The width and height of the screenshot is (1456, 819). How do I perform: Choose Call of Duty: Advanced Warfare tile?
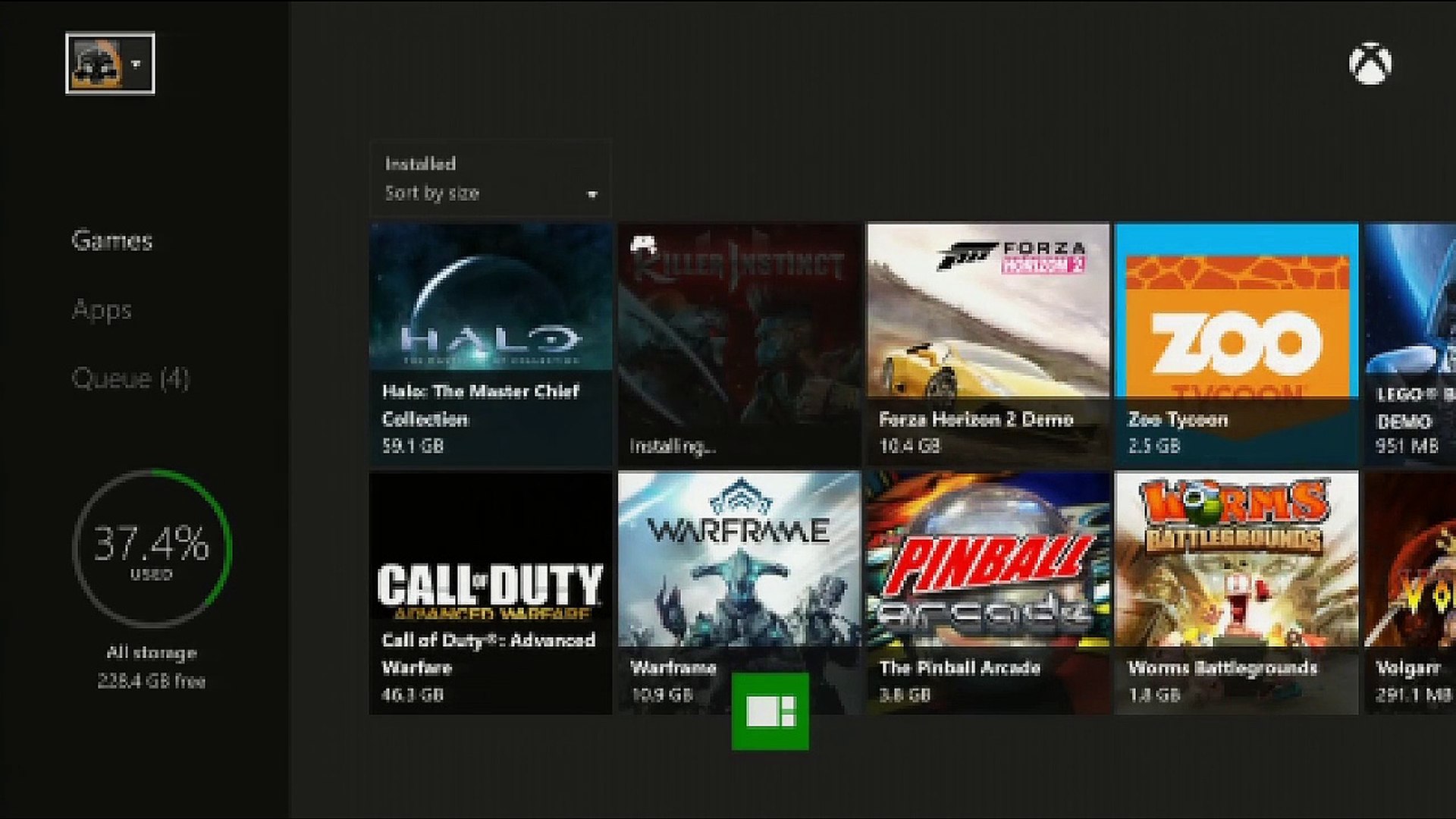click(490, 592)
